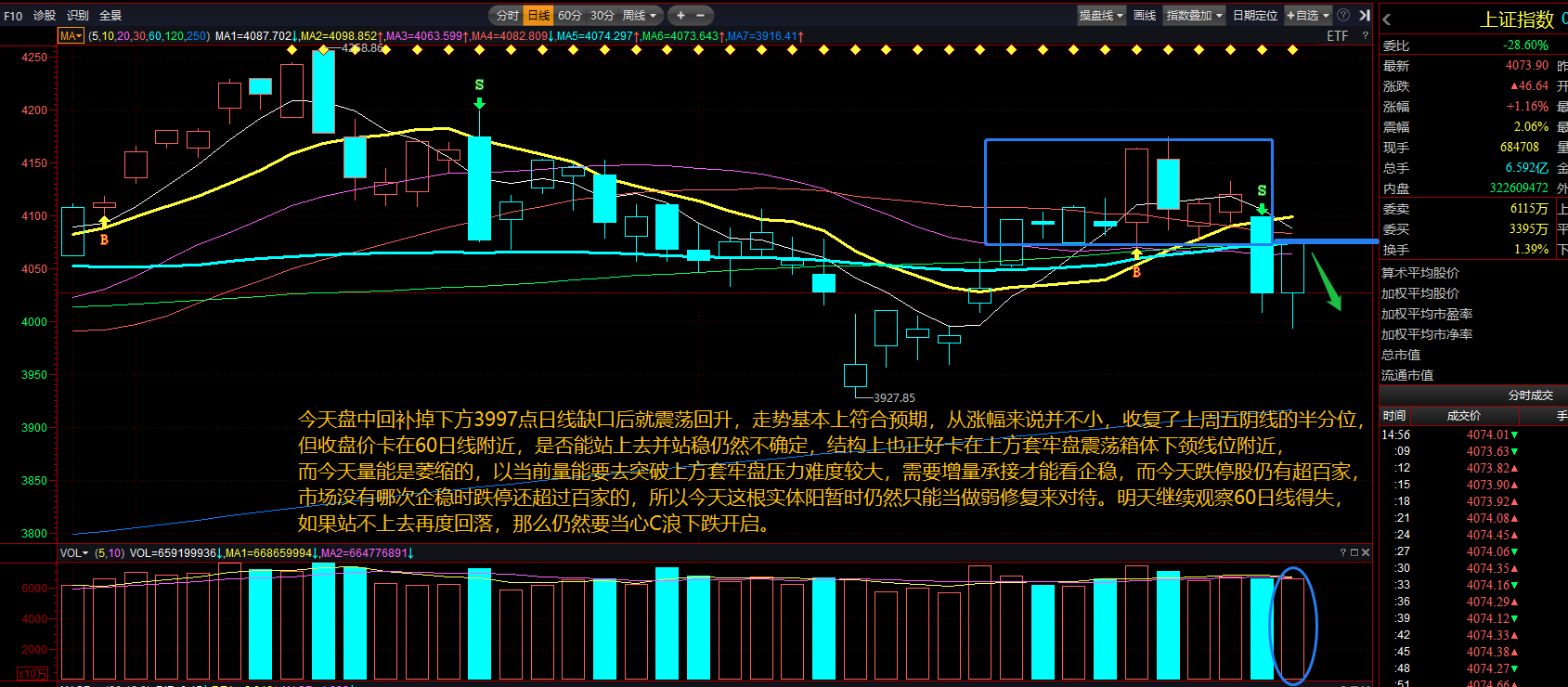
Task: Open the 分时成交 tick trades header
Action: pos(1530,395)
